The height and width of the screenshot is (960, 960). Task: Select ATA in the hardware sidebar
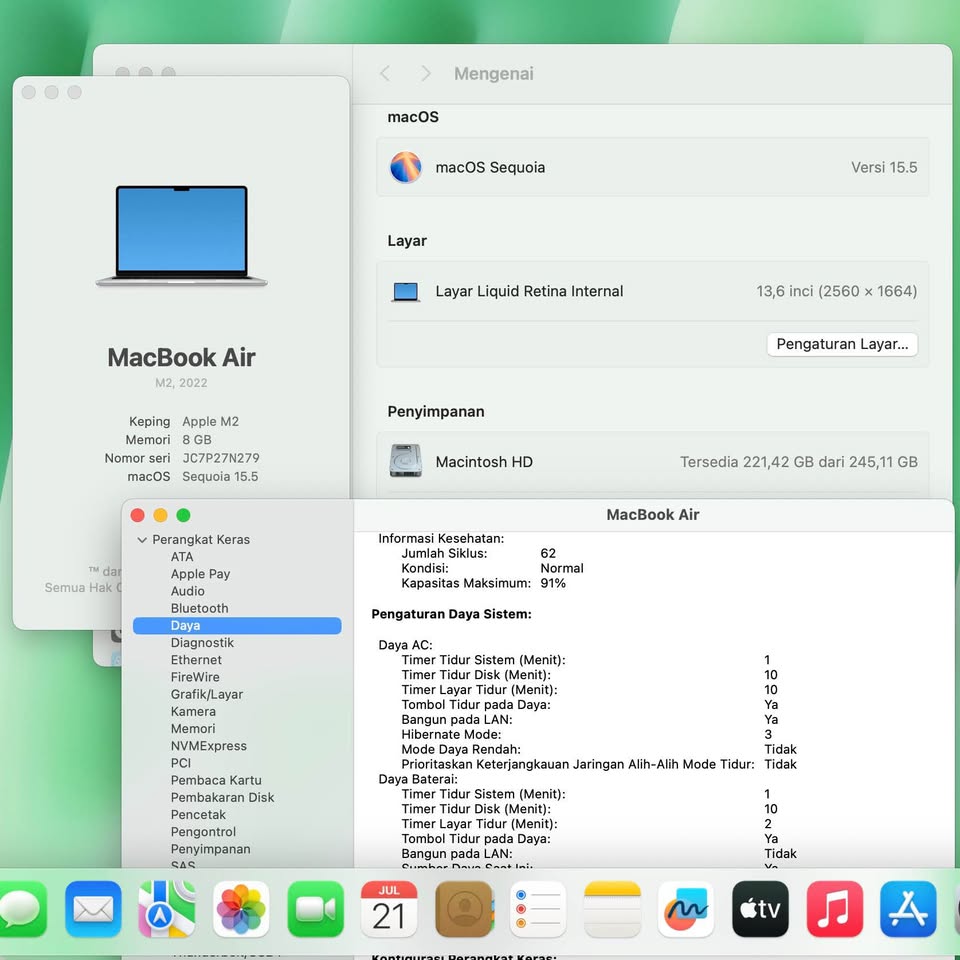point(182,557)
